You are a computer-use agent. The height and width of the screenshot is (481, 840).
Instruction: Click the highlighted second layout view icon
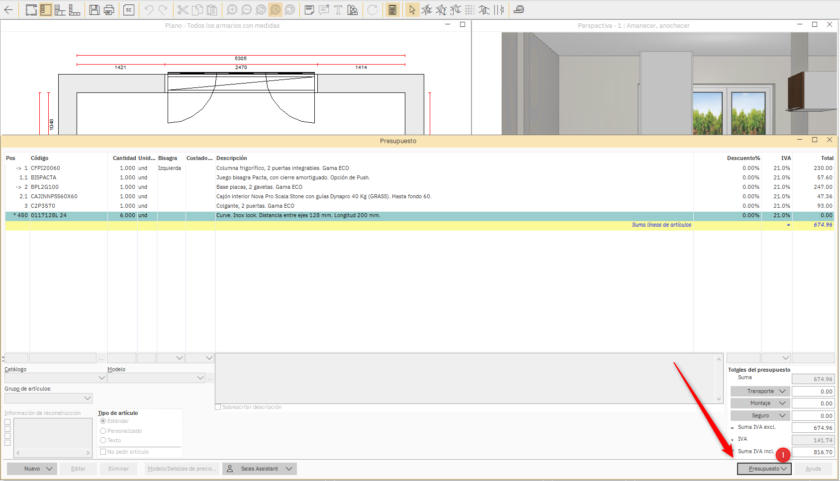point(46,10)
